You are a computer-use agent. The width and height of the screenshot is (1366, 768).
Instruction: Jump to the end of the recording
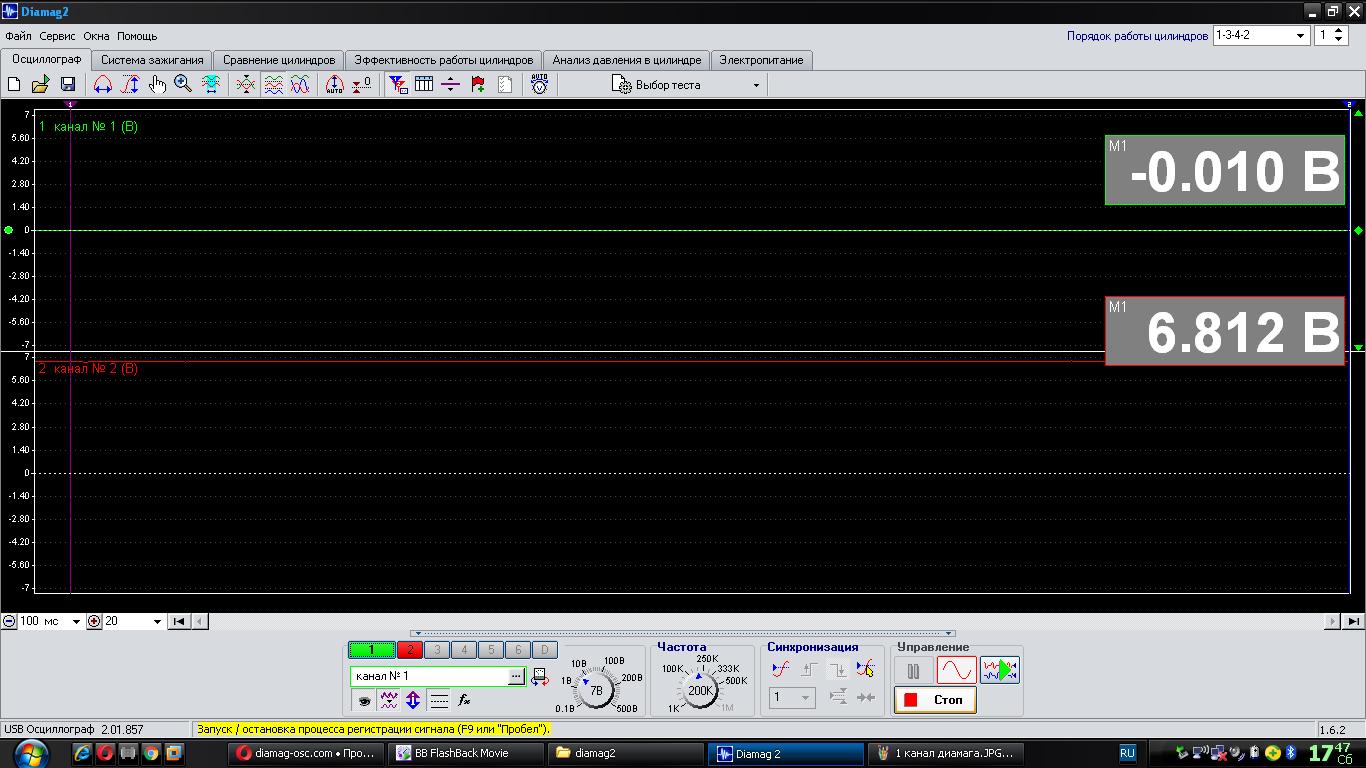(x=1352, y=621)
